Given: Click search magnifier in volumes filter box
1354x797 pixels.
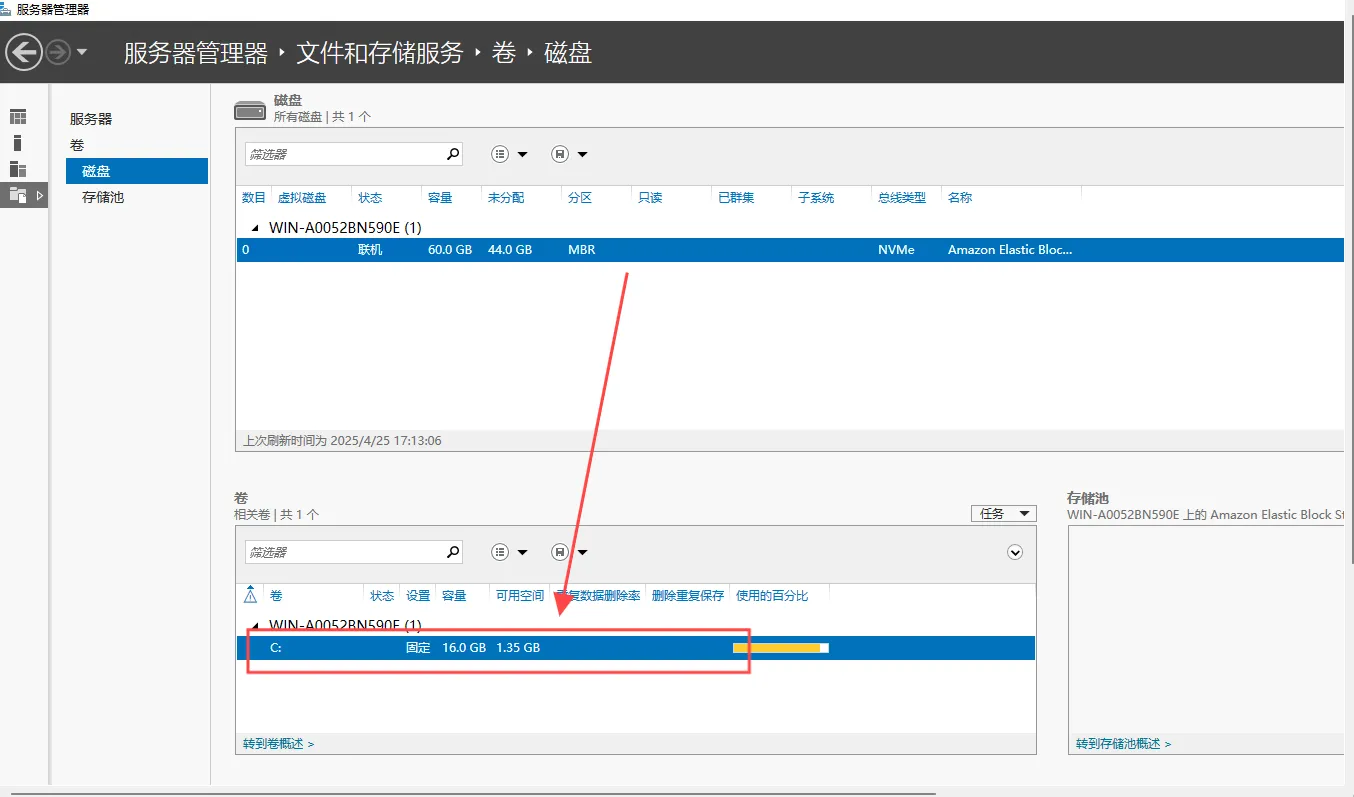Looking at the screenshot, I should coord(453,552).
